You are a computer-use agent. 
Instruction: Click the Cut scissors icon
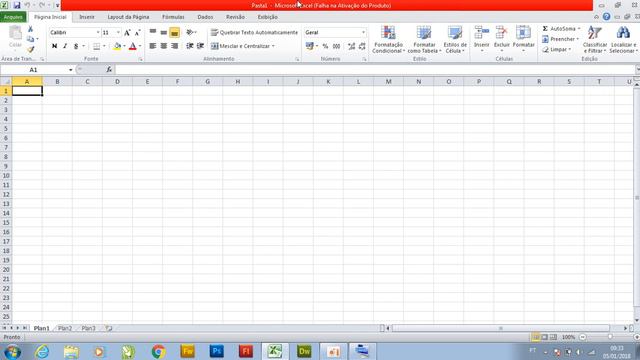point(30,29)
